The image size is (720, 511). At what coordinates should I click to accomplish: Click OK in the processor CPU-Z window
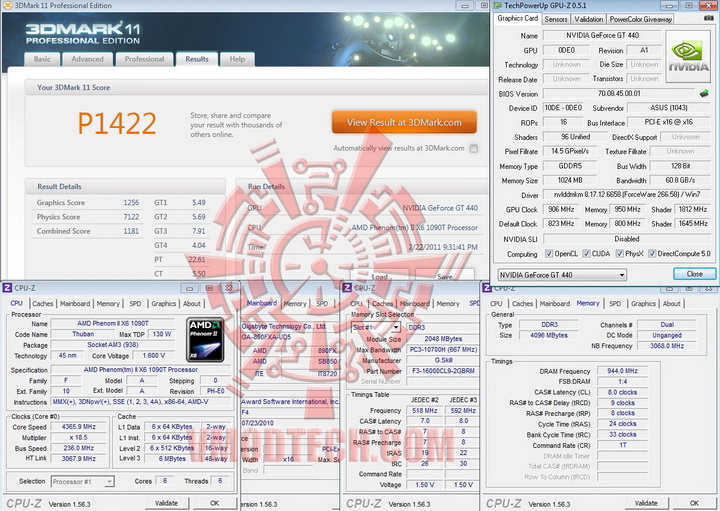214,503
